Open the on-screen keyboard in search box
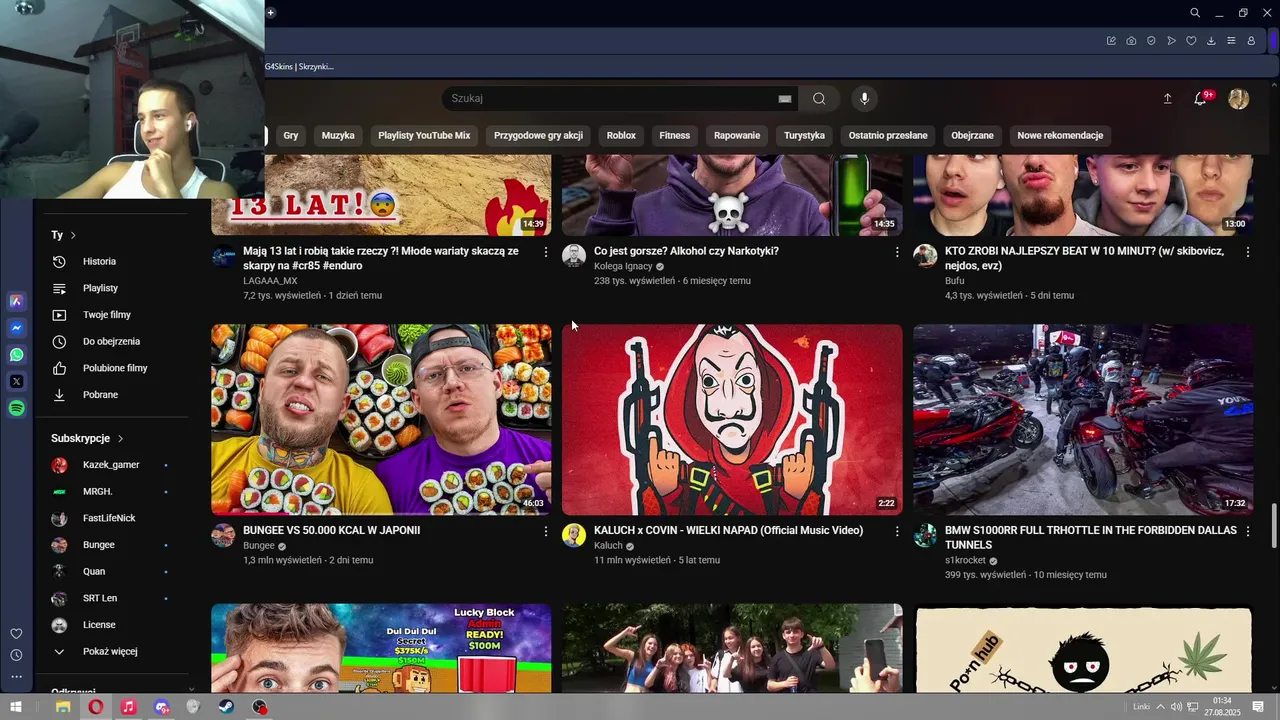Viewport: 1280px width, 720px height. (785, 99)
